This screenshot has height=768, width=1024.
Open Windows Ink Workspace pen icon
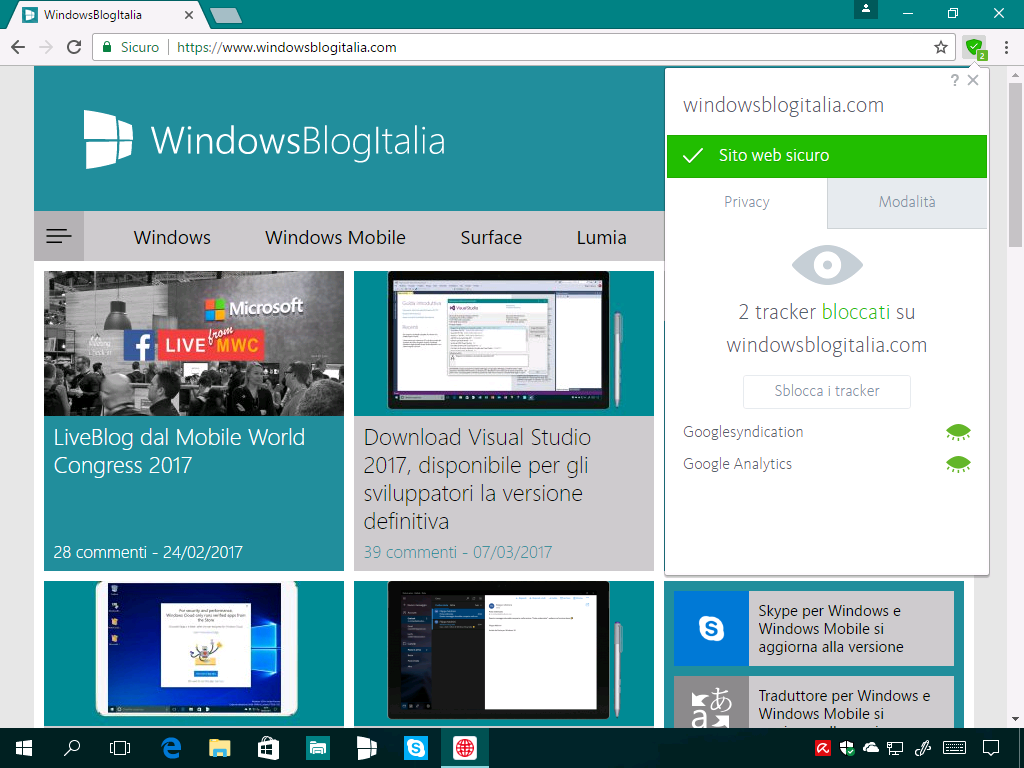923,748
